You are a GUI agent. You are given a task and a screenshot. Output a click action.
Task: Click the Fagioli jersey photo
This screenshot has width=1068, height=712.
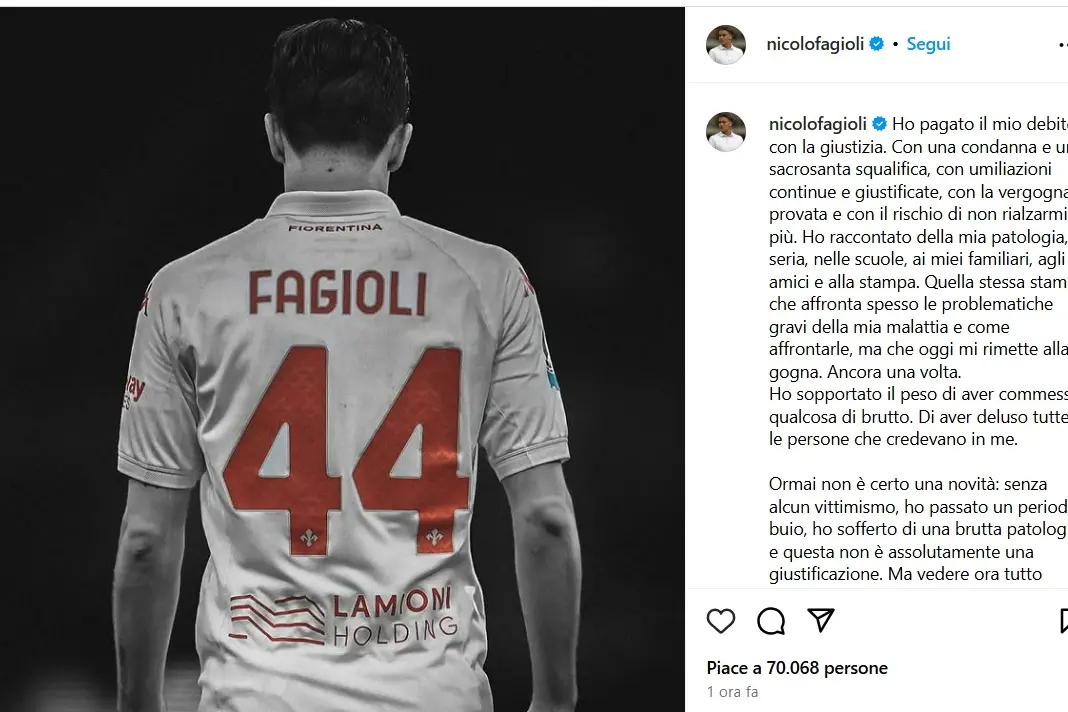[x=342, y=359]
